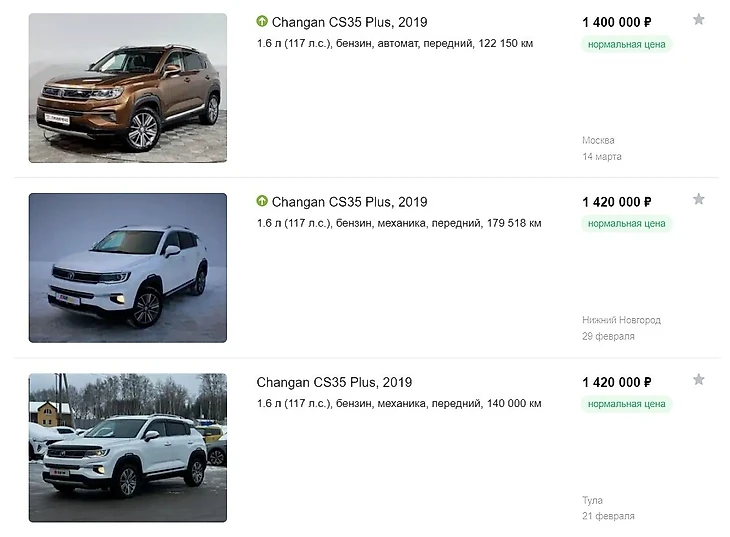
Task: Open Changan CS35 Plus title with 122 150 km
Action: (x=349, y=21)
